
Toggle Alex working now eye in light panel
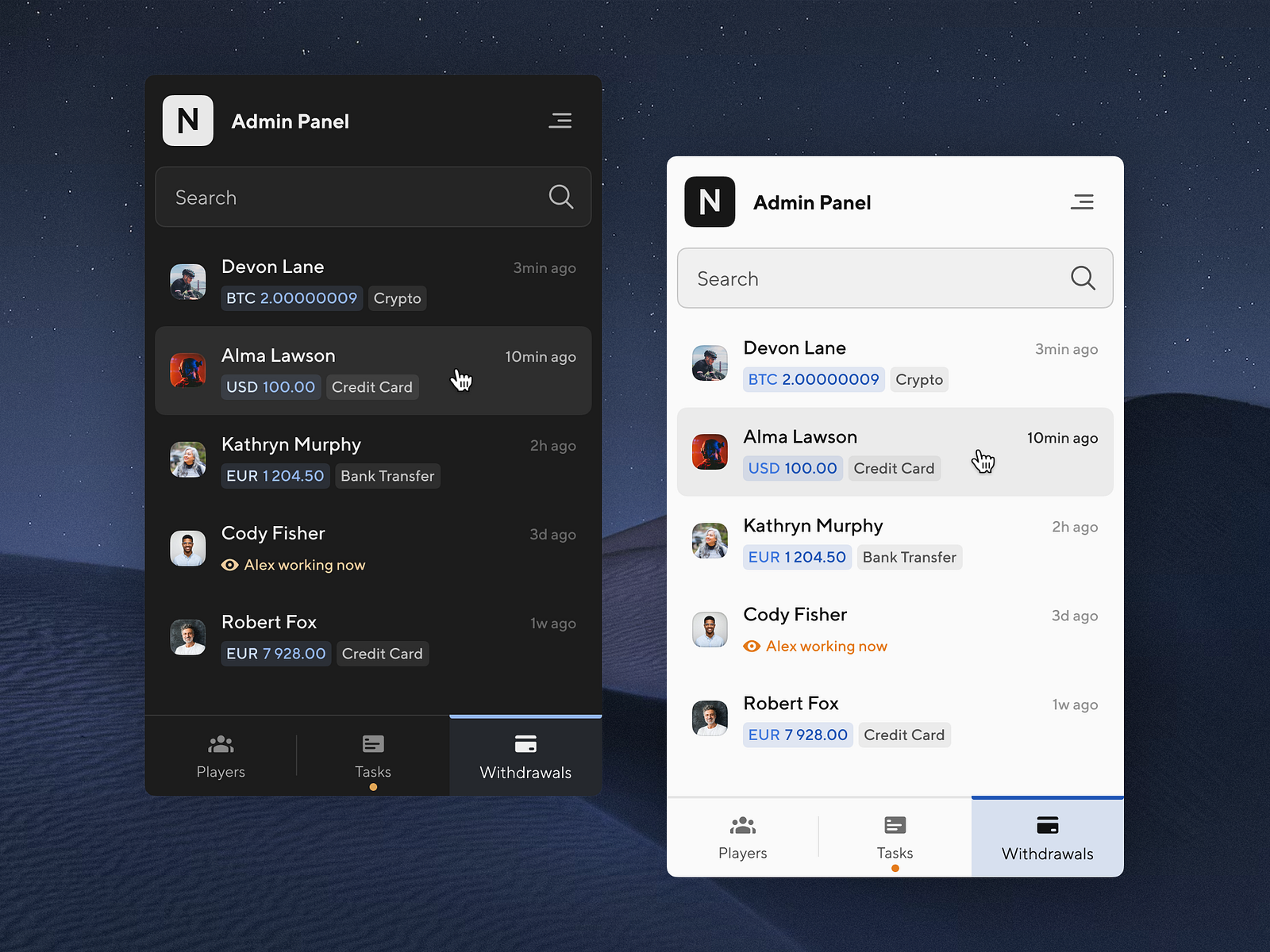click(751, 646)
